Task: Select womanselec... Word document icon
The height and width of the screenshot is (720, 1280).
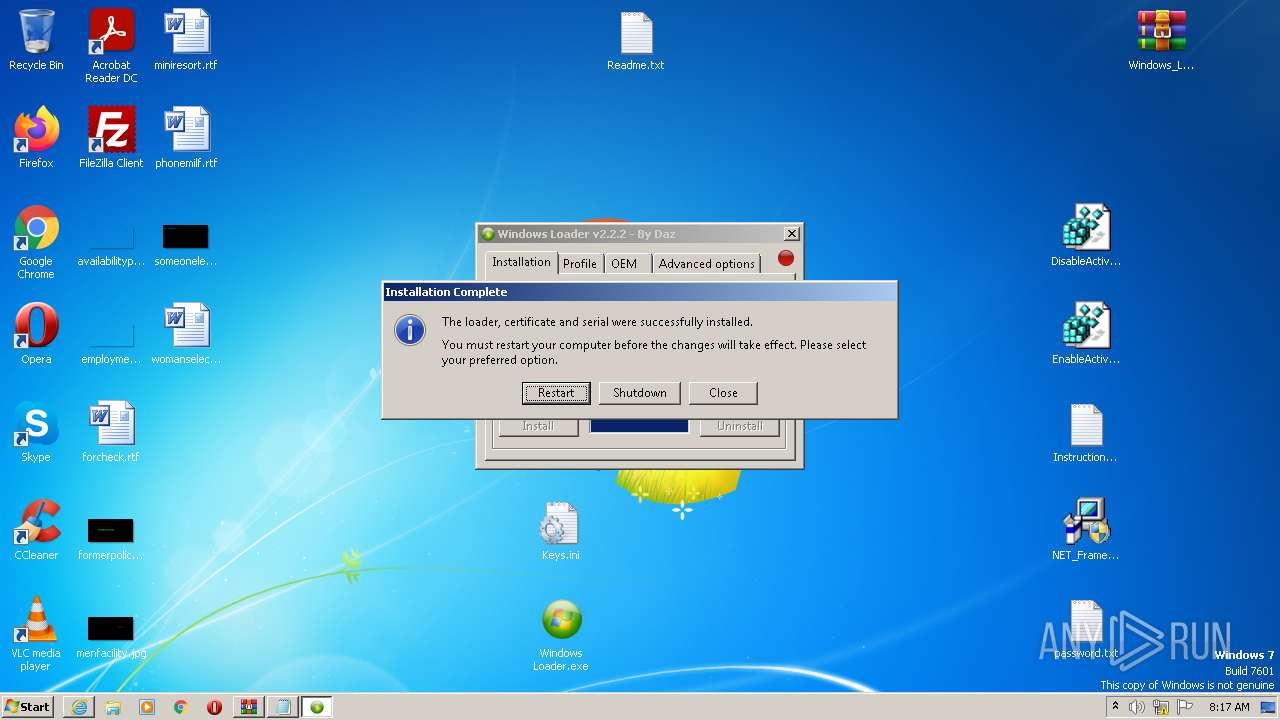Action: 186,334
